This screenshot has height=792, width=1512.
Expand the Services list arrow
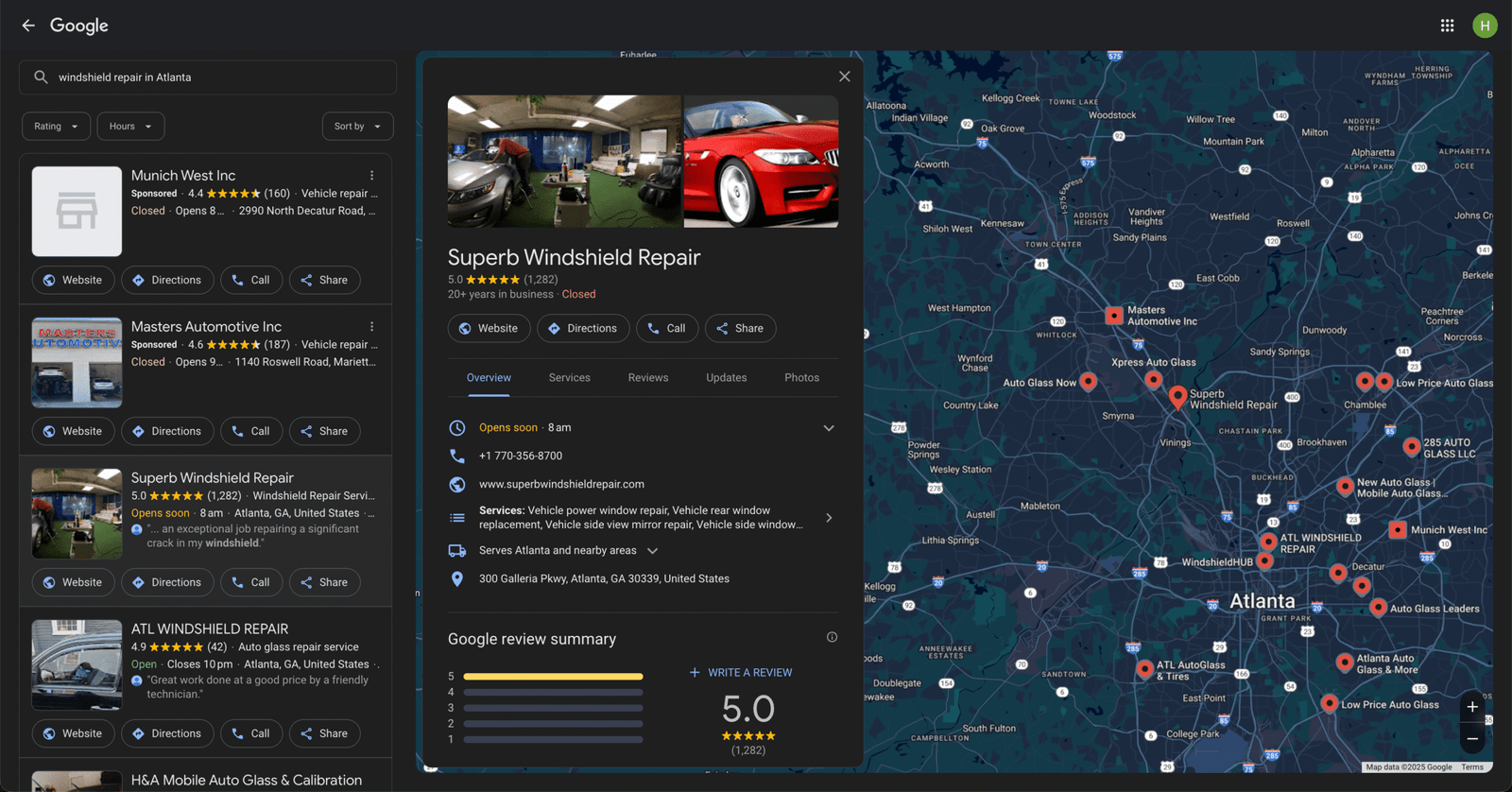coord(829,518)
